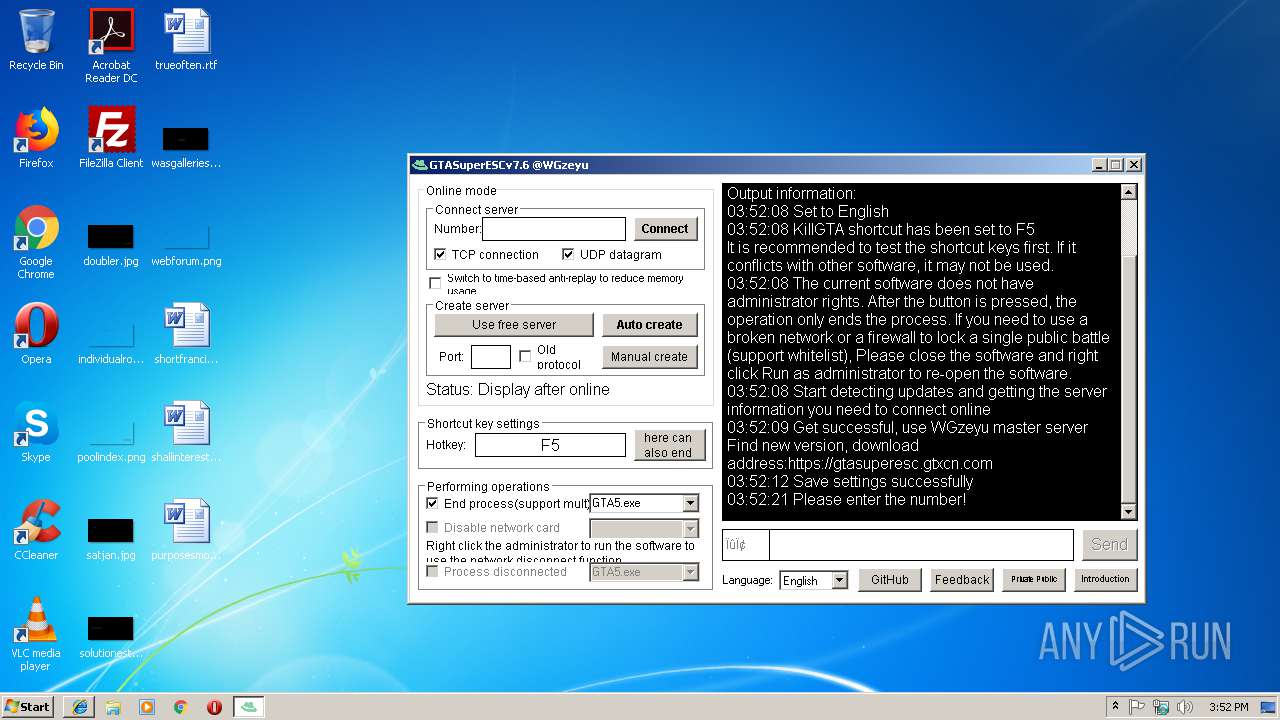
Task: Open Acrobat Reader DC shortcut
Action: (111, 46)
